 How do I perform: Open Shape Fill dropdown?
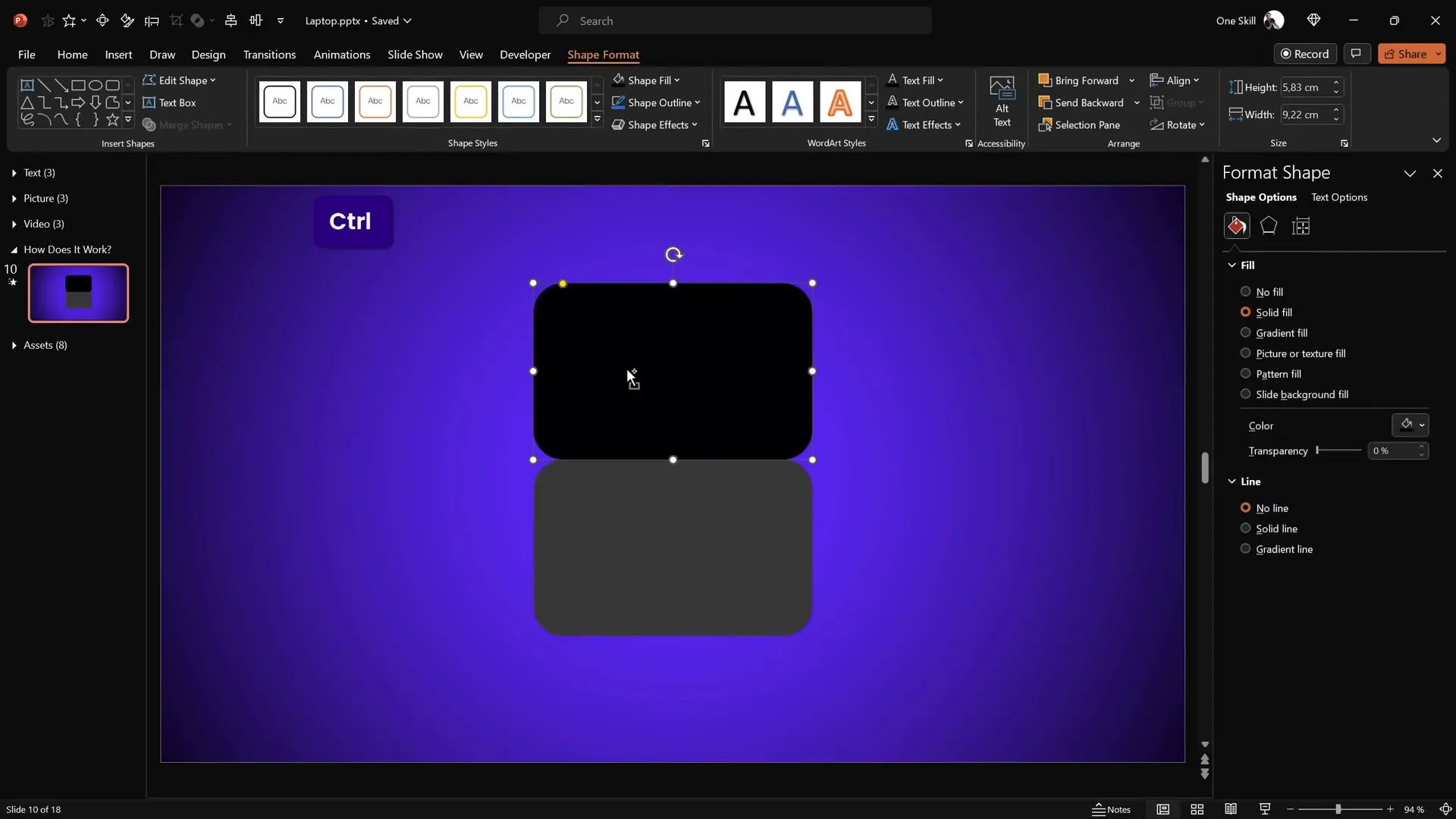tap(647, 80)
